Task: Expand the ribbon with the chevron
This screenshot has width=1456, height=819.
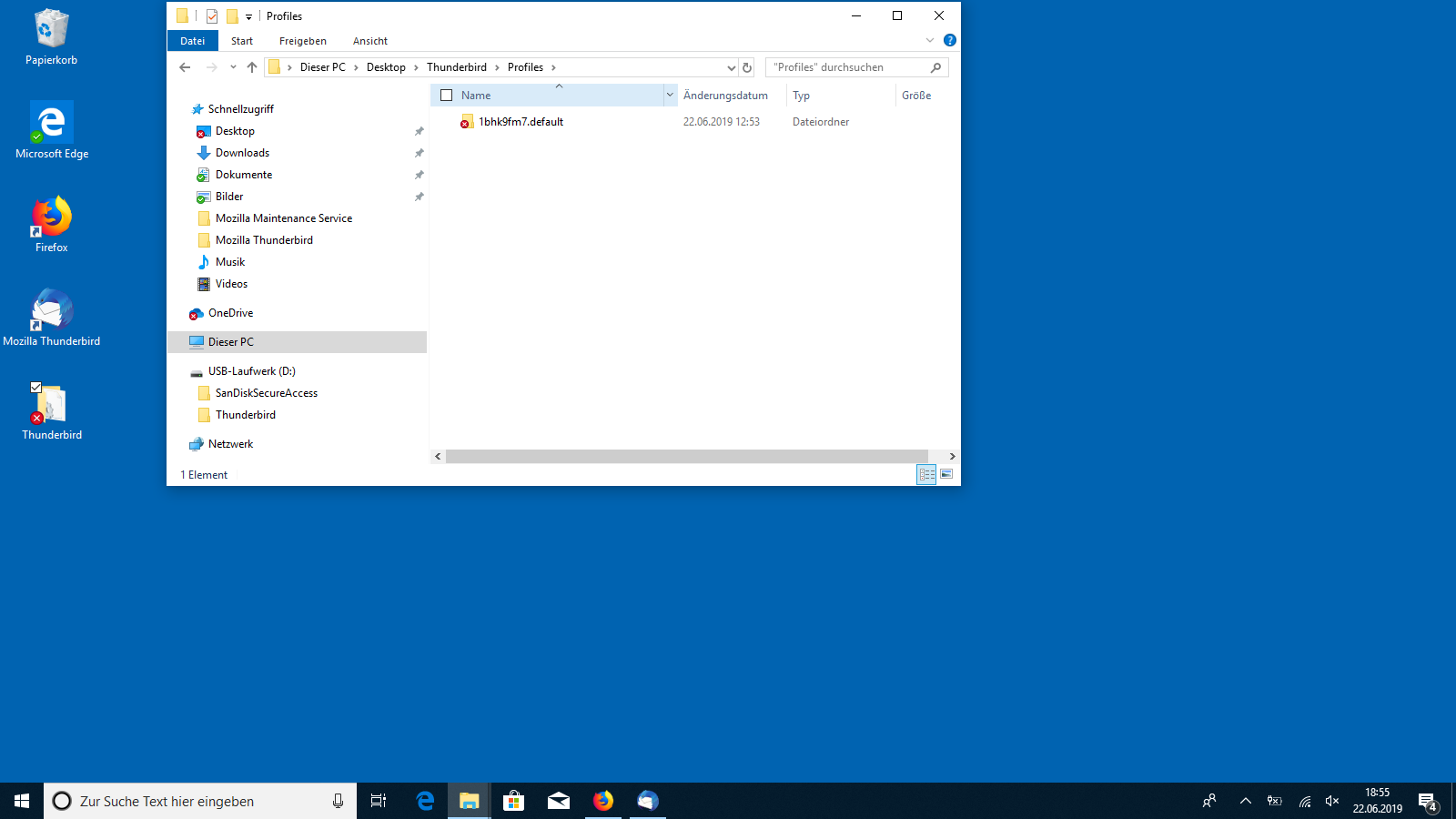Action: click(x=930, y=40)
